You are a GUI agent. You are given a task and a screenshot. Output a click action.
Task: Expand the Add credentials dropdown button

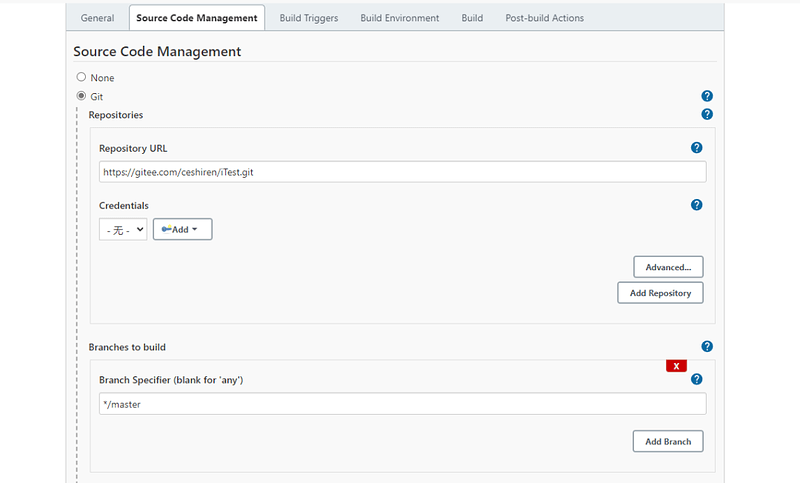click(182, 229)
